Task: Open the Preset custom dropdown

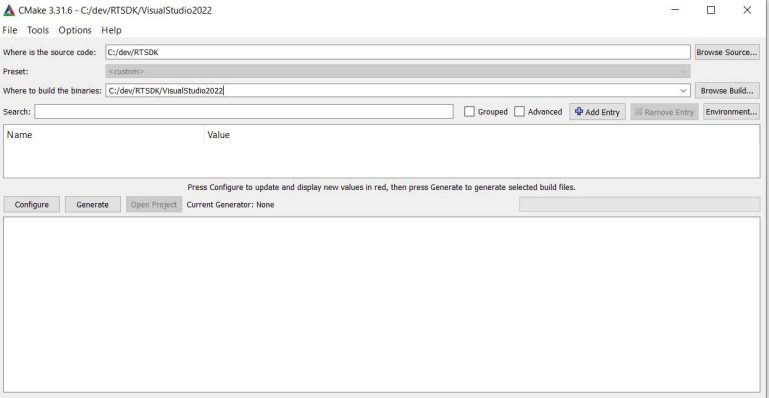Action: click(x=398, y=72)
